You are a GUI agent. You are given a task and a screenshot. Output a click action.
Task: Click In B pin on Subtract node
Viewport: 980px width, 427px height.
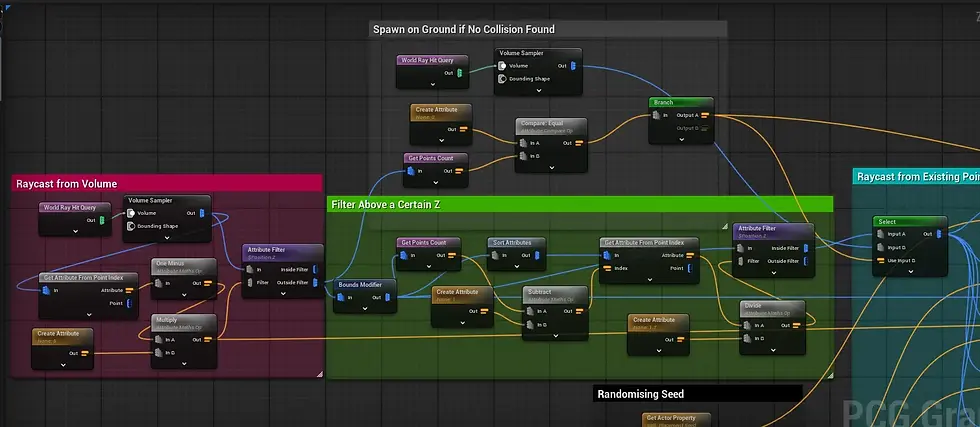point(530,324)
